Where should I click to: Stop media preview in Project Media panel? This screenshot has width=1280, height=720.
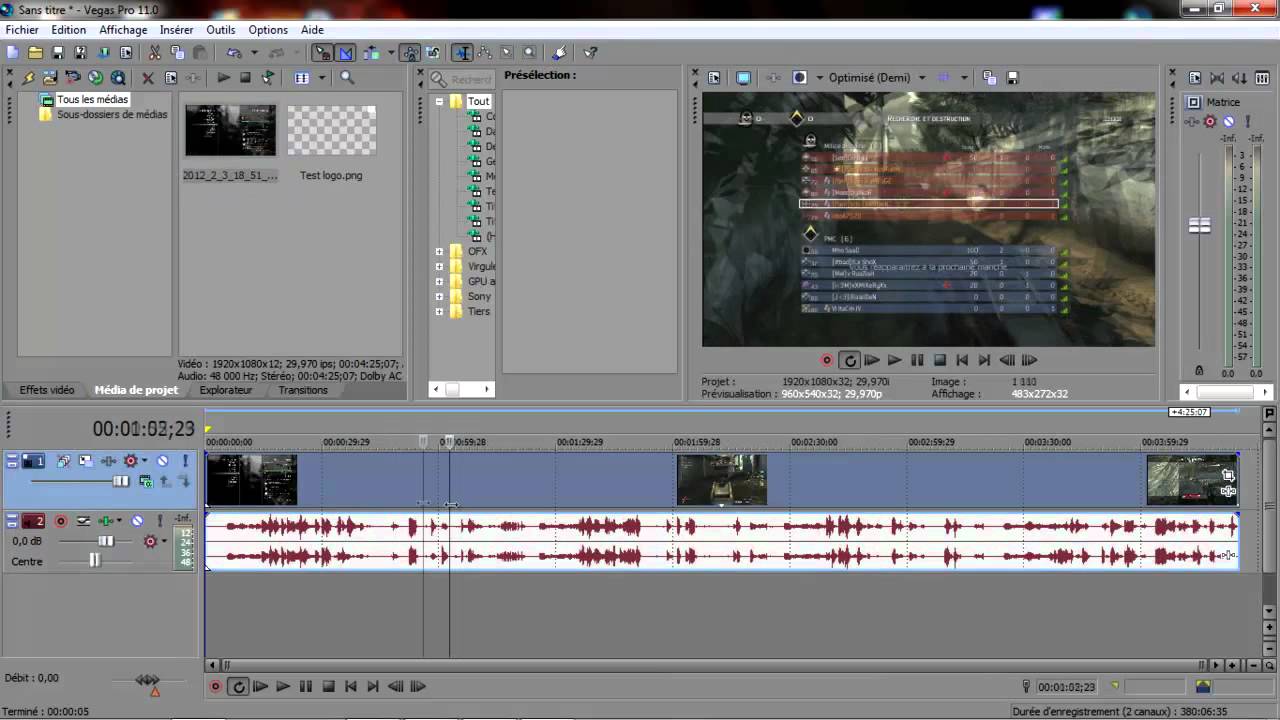245,77
